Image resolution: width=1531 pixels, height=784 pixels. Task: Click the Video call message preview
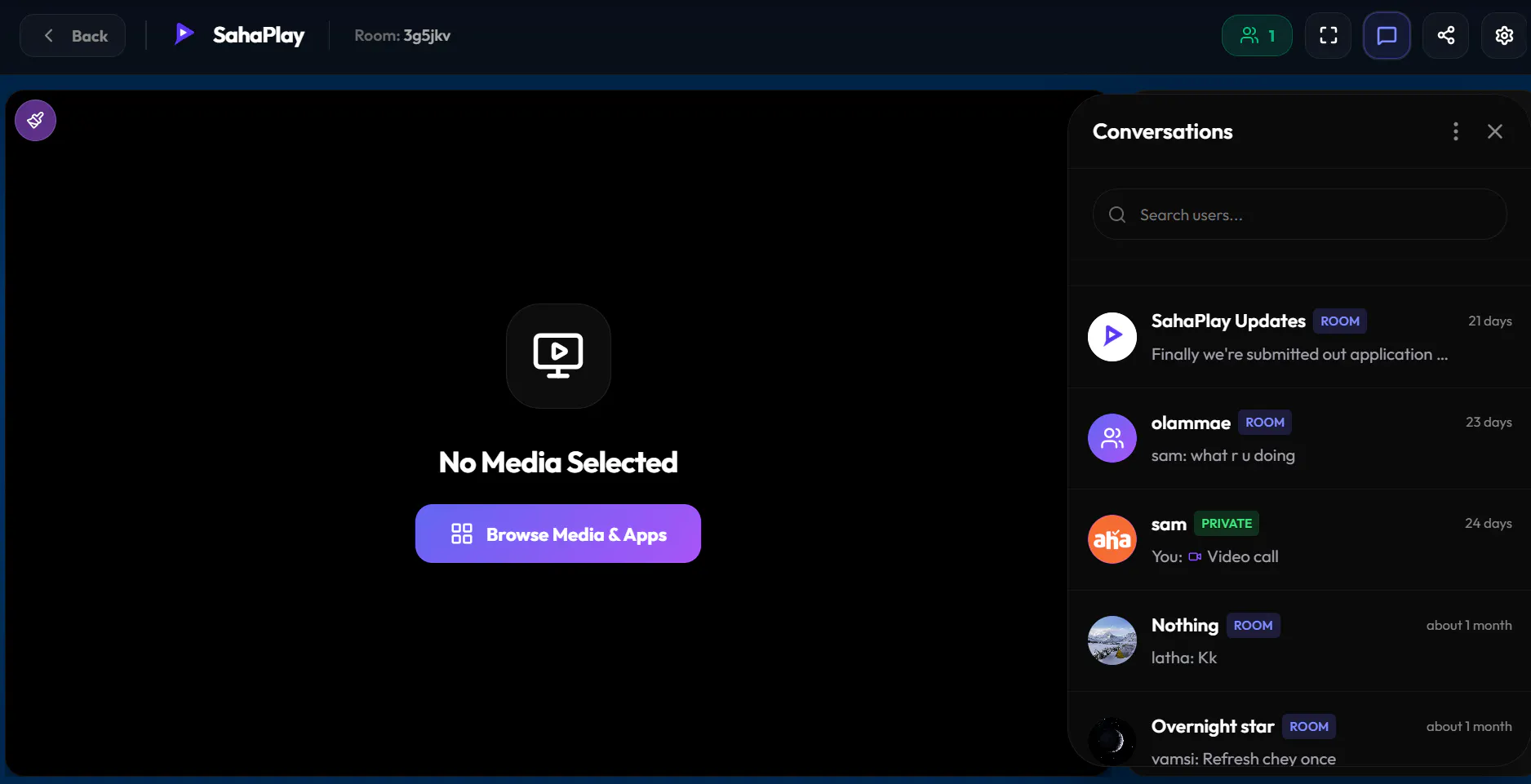1215,556
